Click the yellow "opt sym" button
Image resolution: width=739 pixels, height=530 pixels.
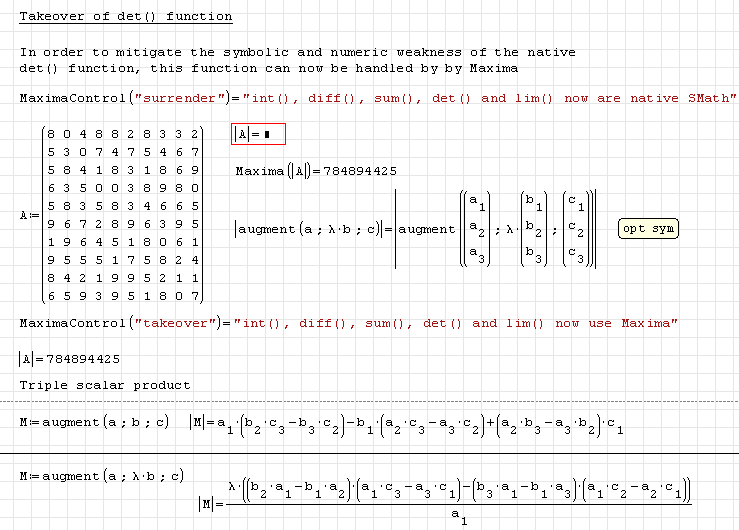[648, 229]
